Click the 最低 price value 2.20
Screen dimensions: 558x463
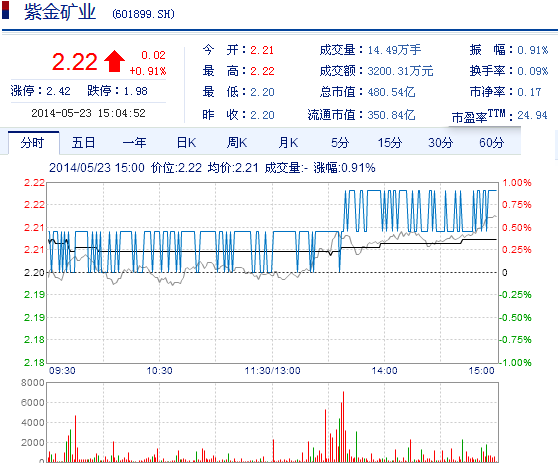[262, 92]
